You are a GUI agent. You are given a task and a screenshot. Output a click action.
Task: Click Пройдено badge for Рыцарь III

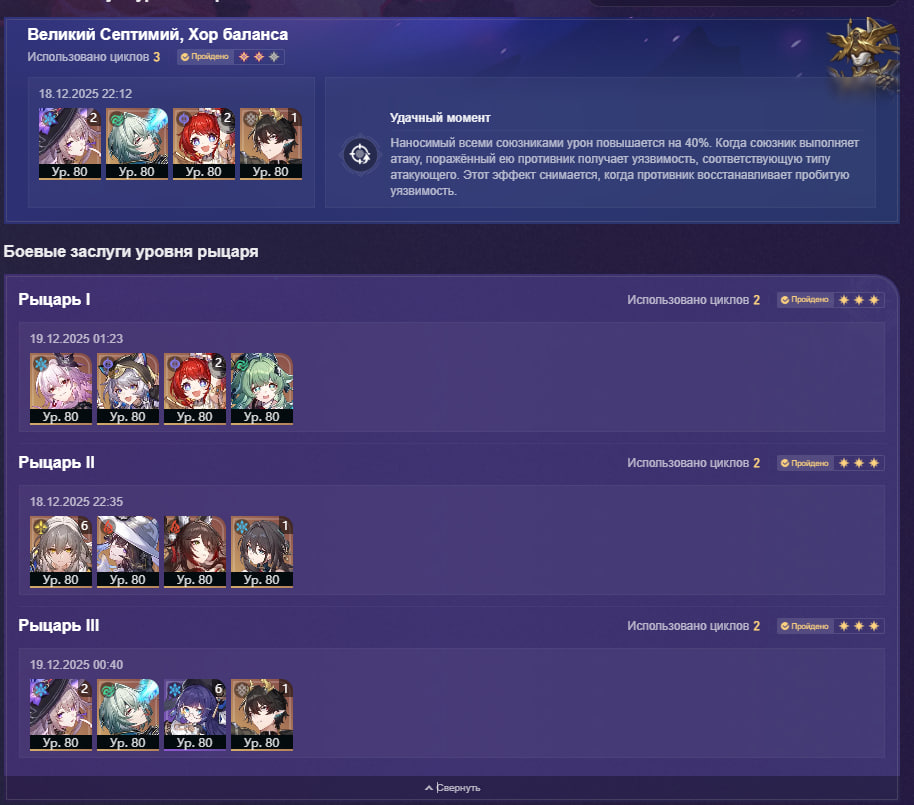coord(804,626)
